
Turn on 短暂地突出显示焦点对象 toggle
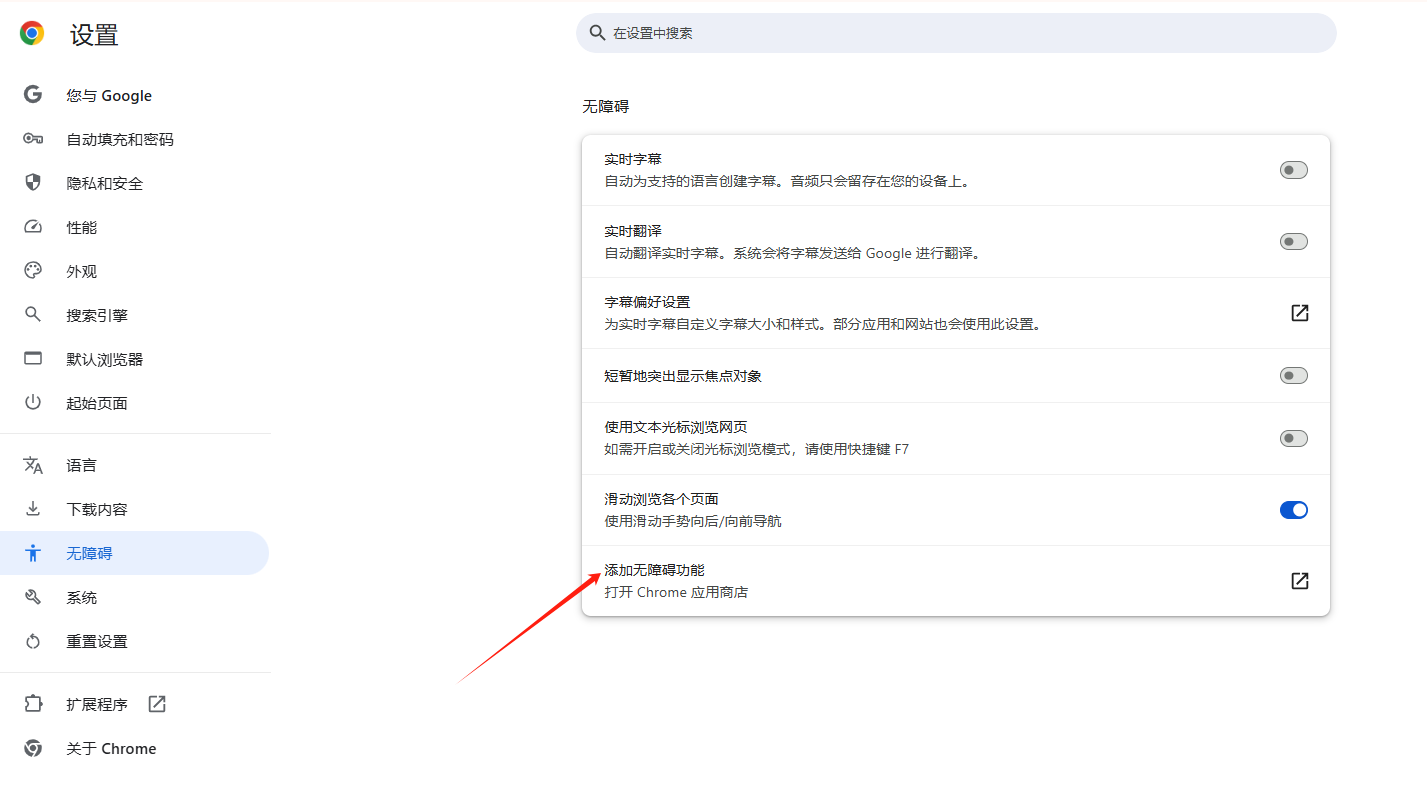click(x=1294, y=376)
